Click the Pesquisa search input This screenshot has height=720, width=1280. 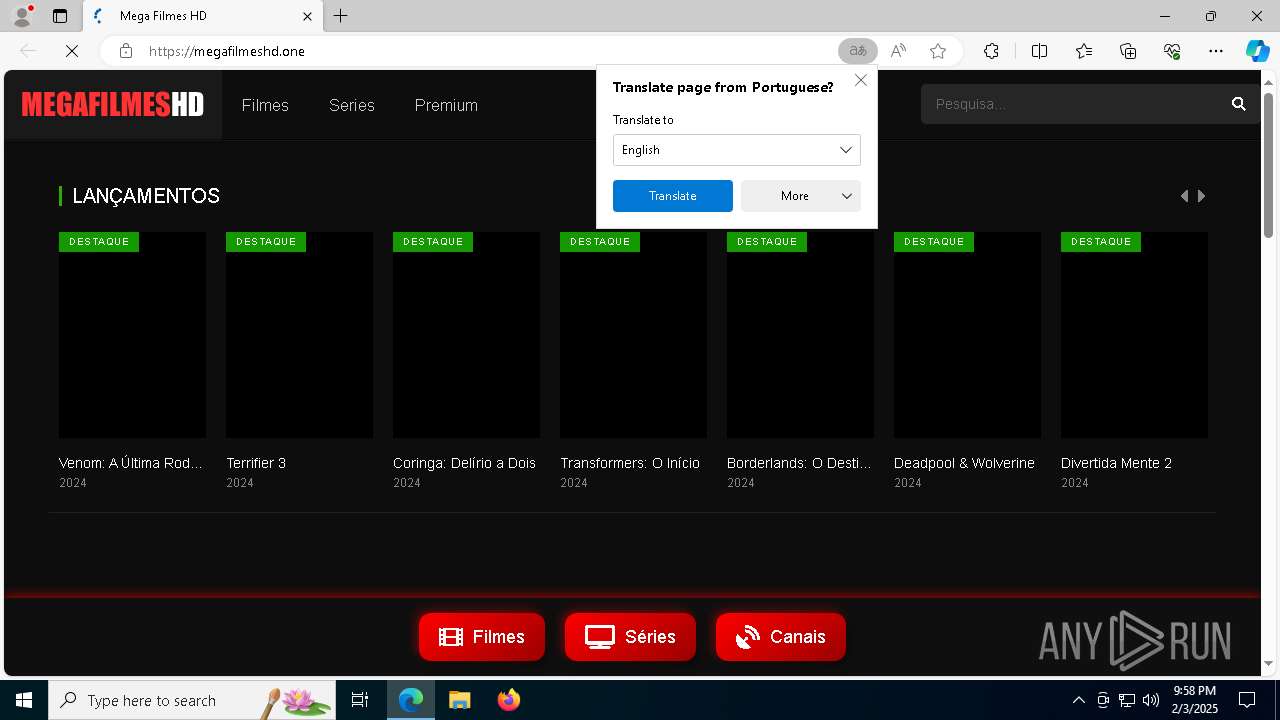click(1072, 104)
